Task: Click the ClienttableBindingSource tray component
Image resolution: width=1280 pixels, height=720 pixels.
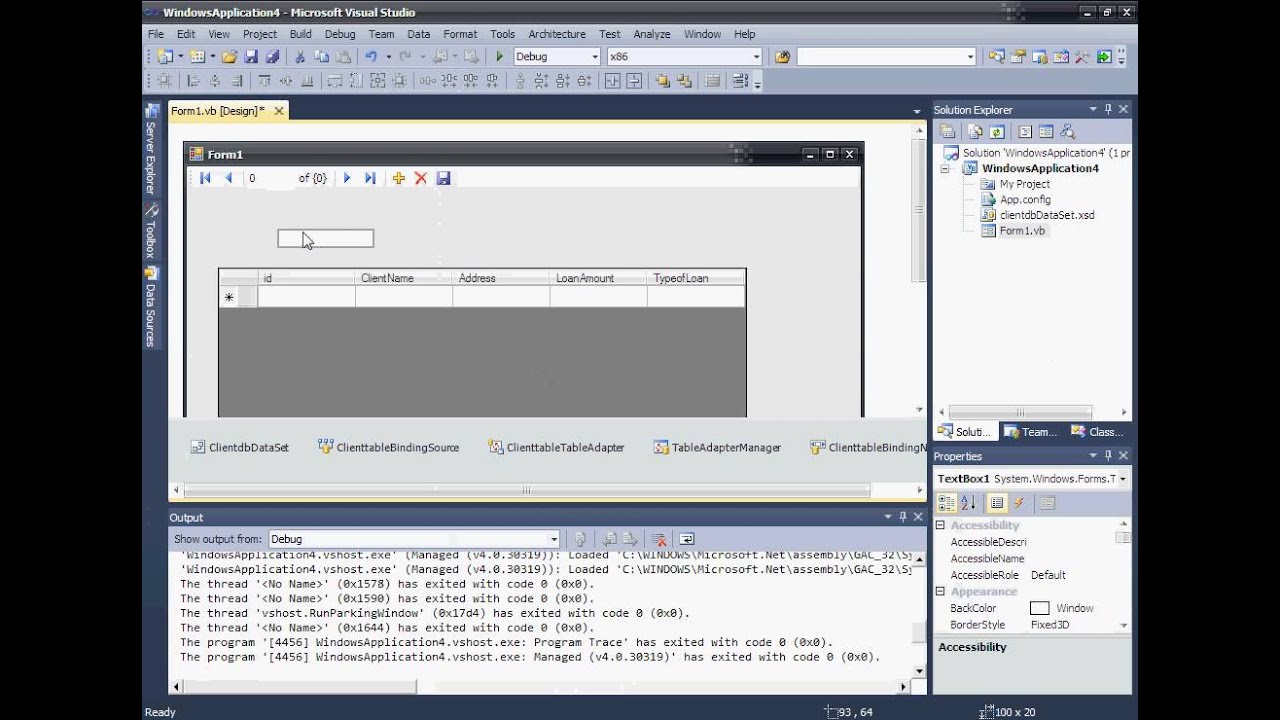Action: point(388,448)
